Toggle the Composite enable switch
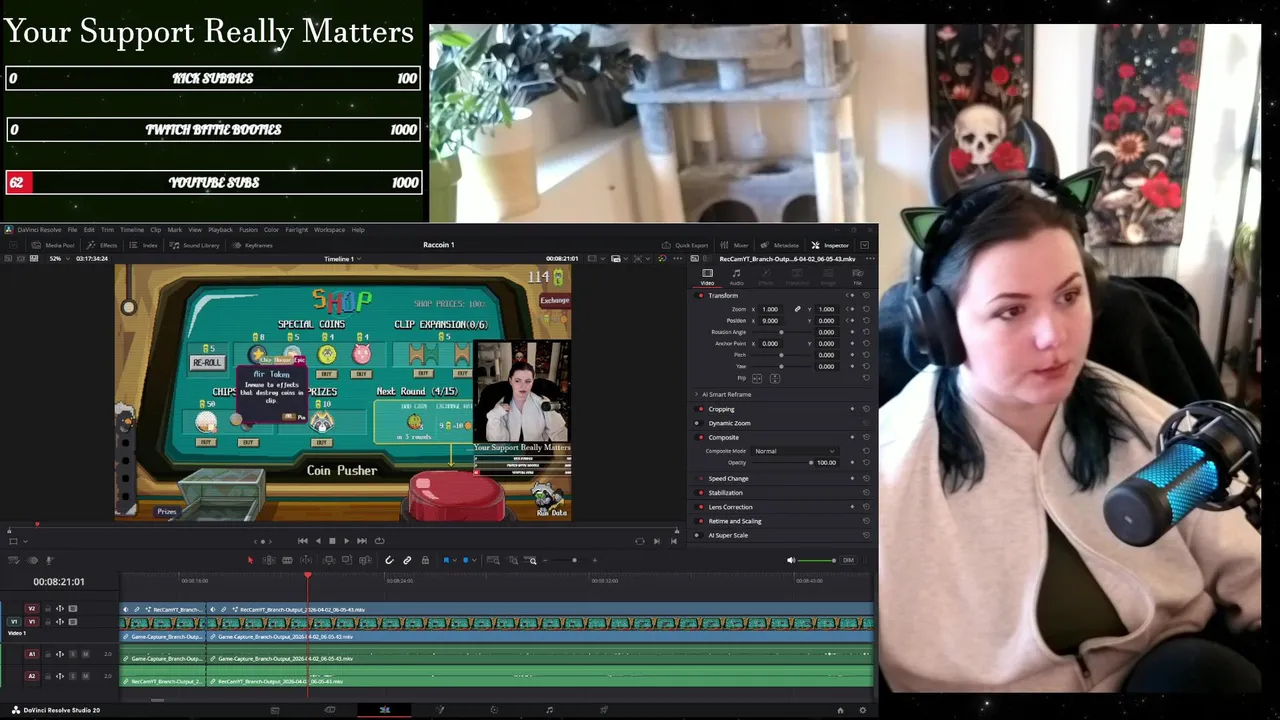Viewport: 1280px width, 720px height. pos(700,437)
